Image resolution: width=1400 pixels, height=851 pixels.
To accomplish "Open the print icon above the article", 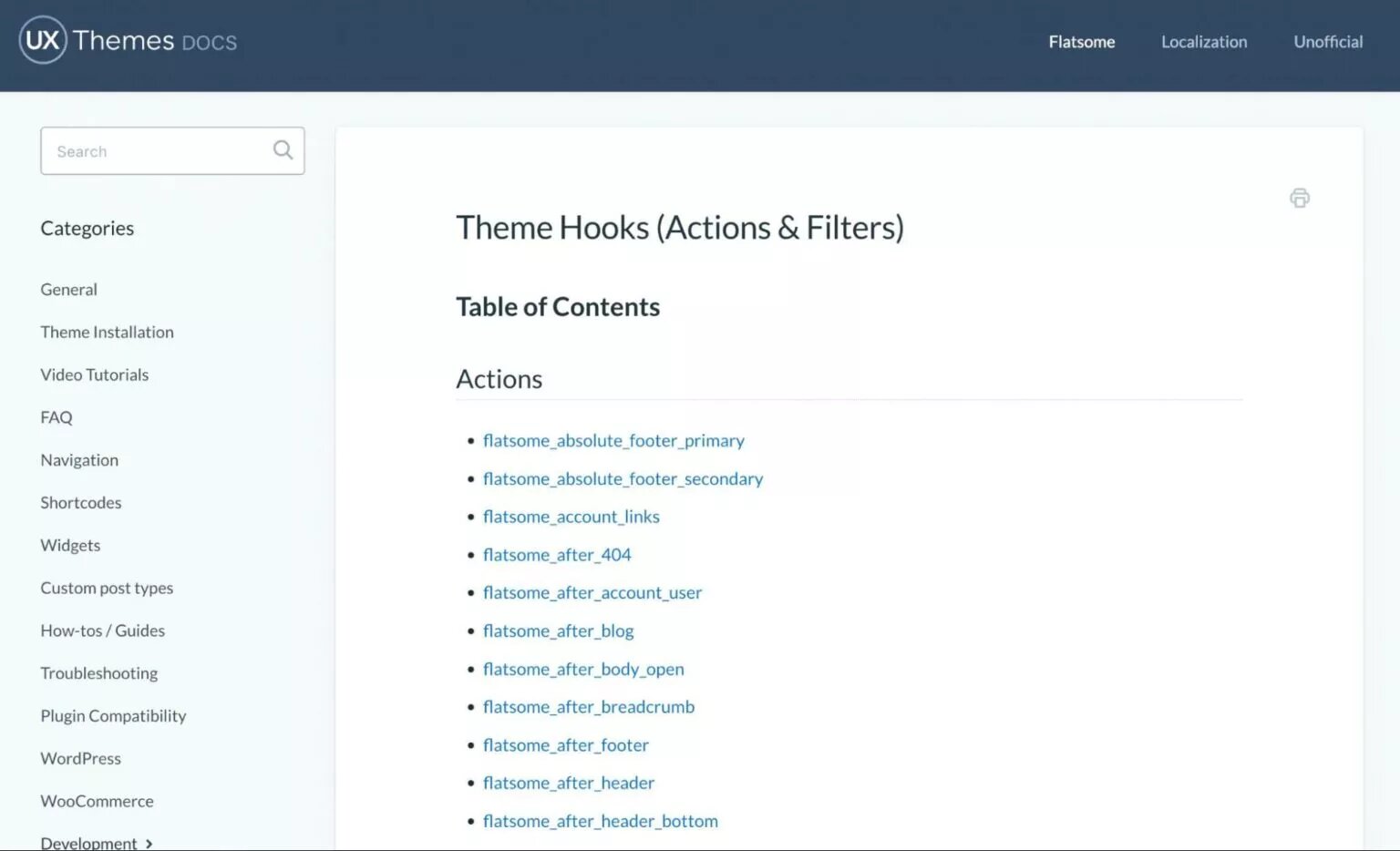I will click(1299, 198).
